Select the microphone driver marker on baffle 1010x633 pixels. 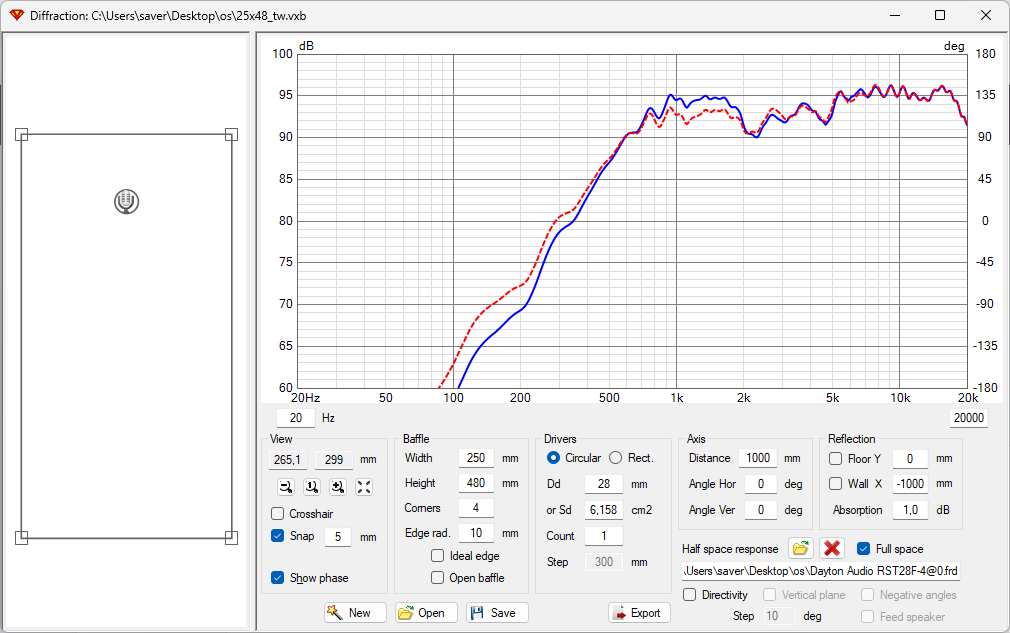(126, 201)
